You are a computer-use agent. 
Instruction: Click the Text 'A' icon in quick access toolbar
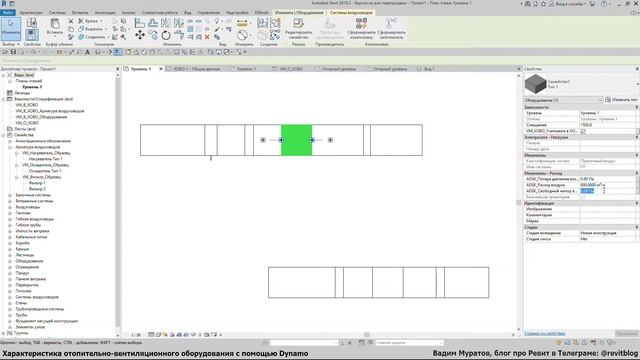pyautogui.click(x=87, y=52)
